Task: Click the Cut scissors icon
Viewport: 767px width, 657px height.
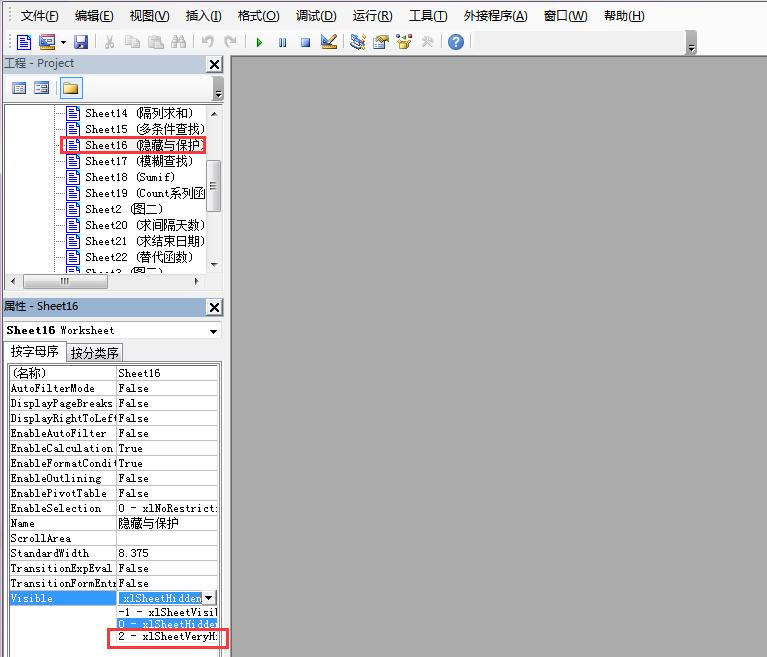Action: [x=110, y=42]
